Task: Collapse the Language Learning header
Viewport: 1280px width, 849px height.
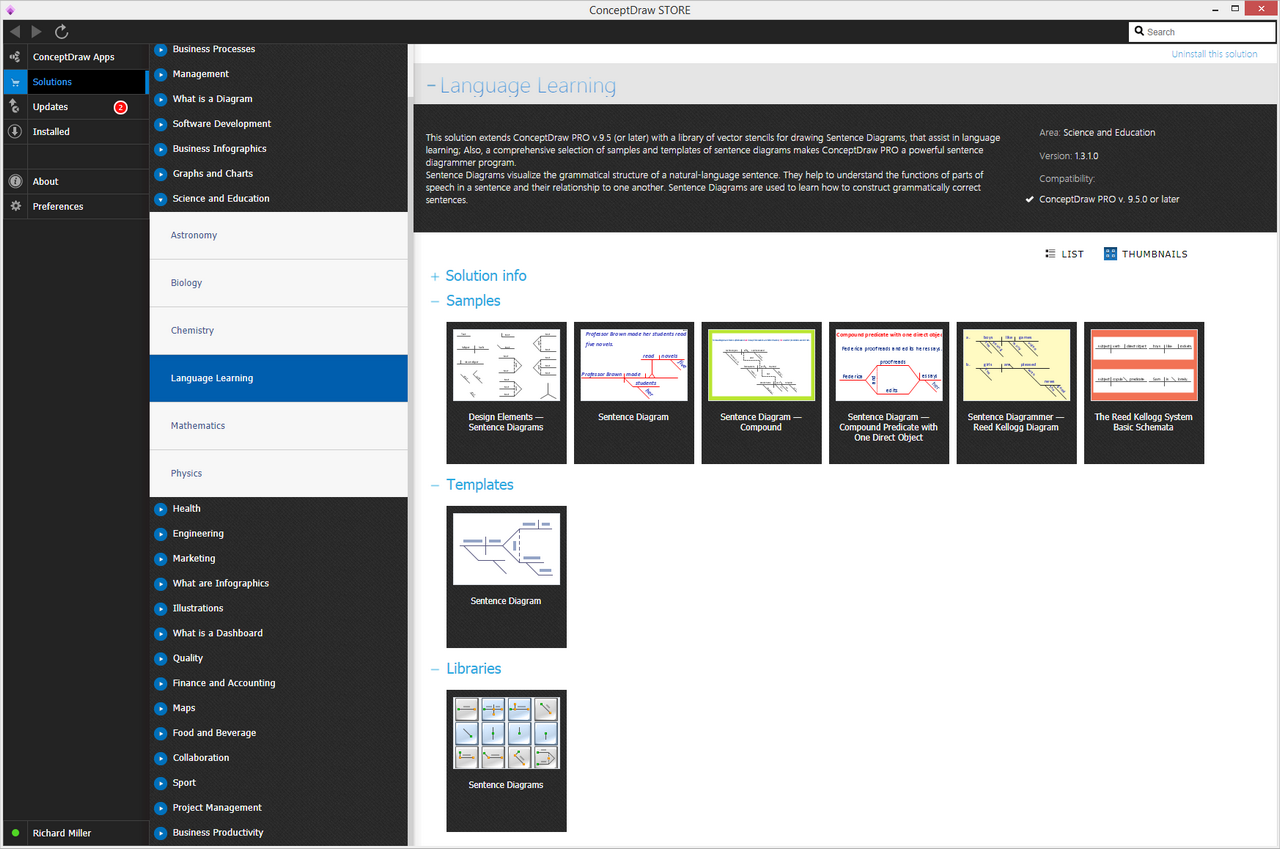Action: (431, 86)
